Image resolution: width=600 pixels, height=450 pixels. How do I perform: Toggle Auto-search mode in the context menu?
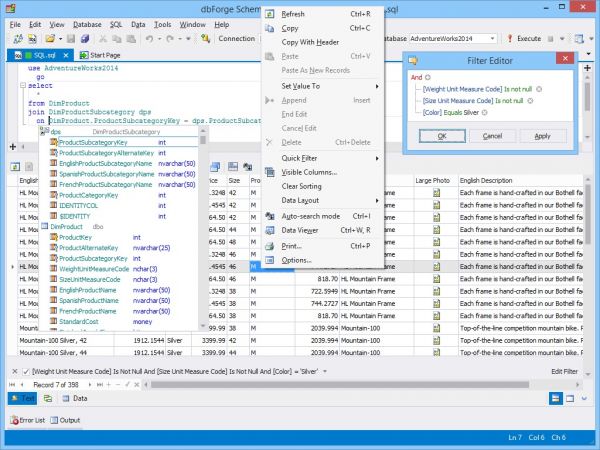310,216
